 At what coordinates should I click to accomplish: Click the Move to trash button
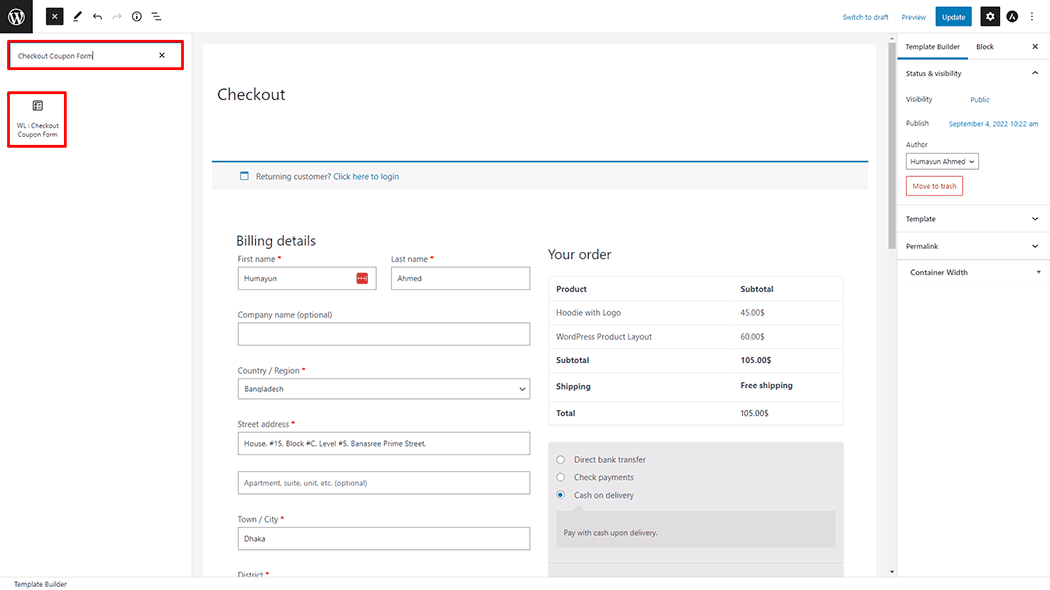pyautogui.click(x=934, y=186)
